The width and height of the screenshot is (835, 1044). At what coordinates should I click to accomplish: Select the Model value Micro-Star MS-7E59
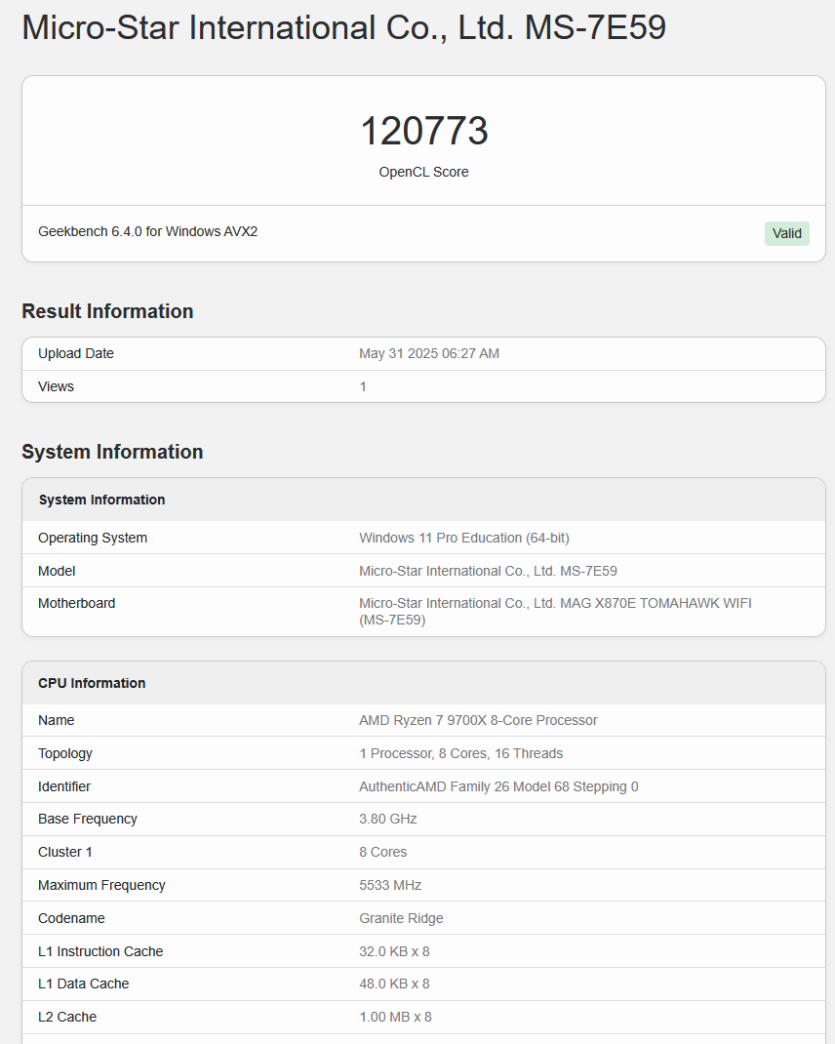click(x=488, y=571)
